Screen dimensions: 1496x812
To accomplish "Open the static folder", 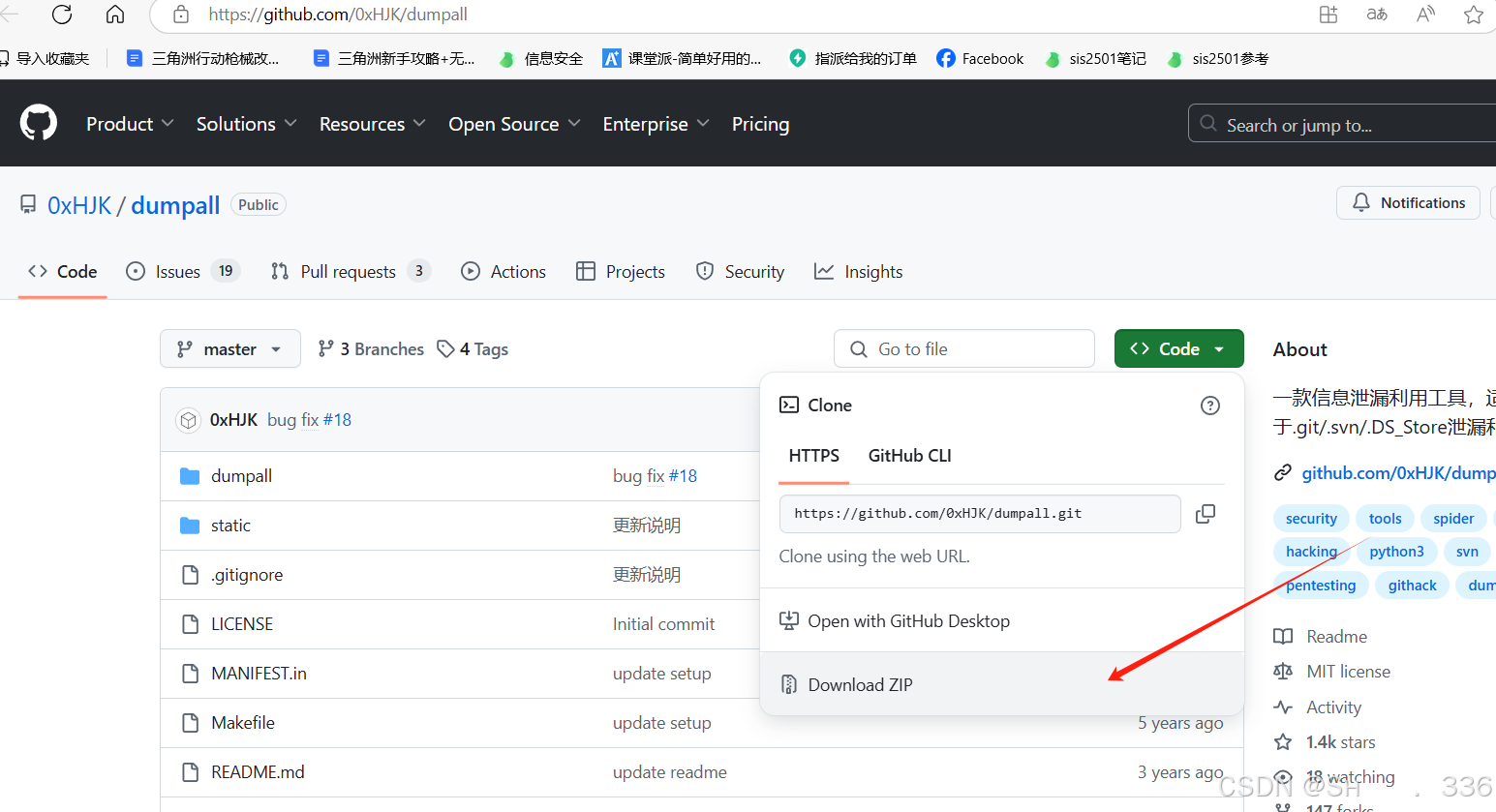I will pos(230,526).
